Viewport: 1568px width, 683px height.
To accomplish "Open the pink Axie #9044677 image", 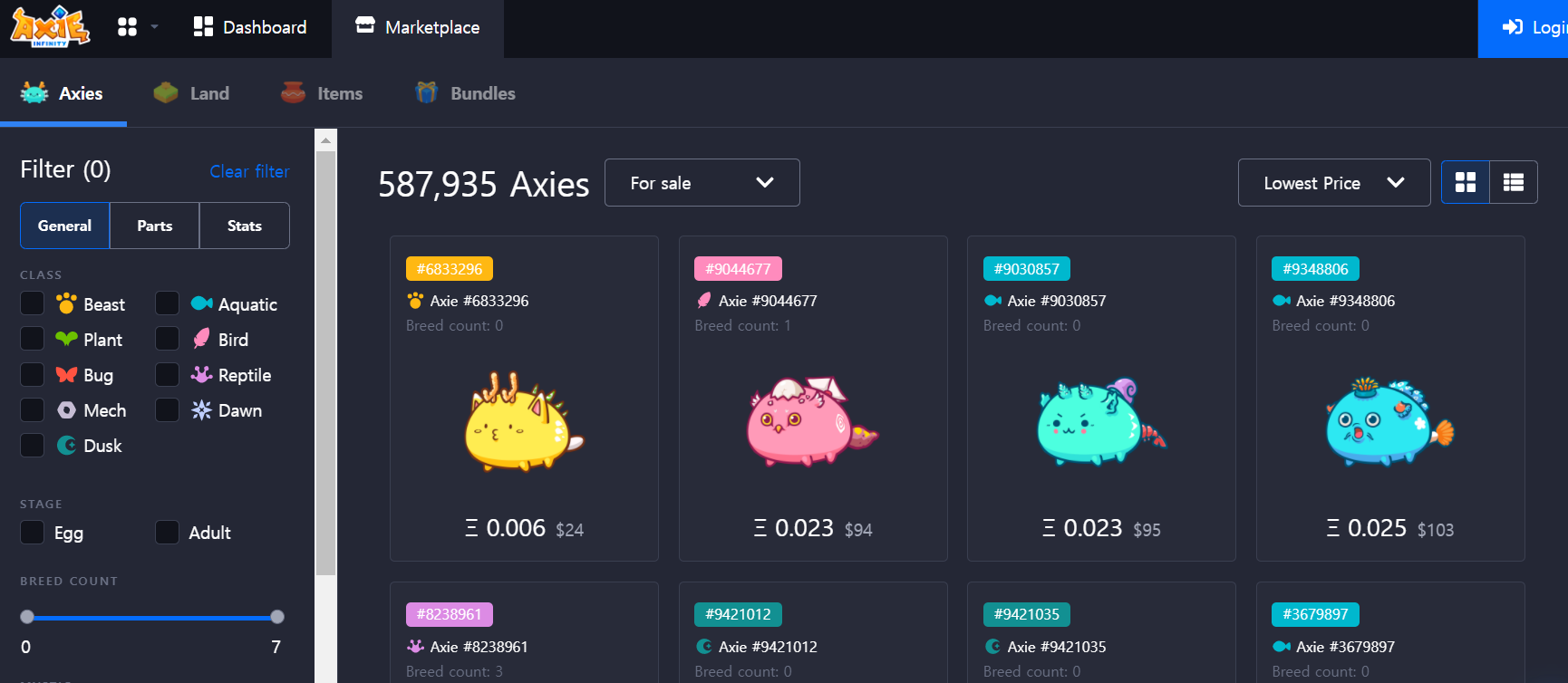I will [811, 421].
